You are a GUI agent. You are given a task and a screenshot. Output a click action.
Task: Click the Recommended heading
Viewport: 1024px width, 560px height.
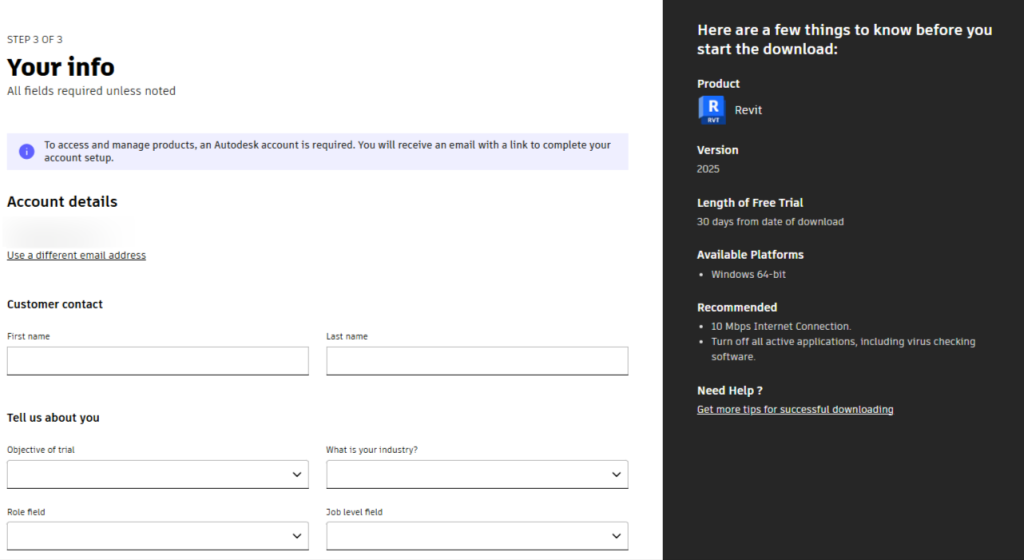click(737, 307)
